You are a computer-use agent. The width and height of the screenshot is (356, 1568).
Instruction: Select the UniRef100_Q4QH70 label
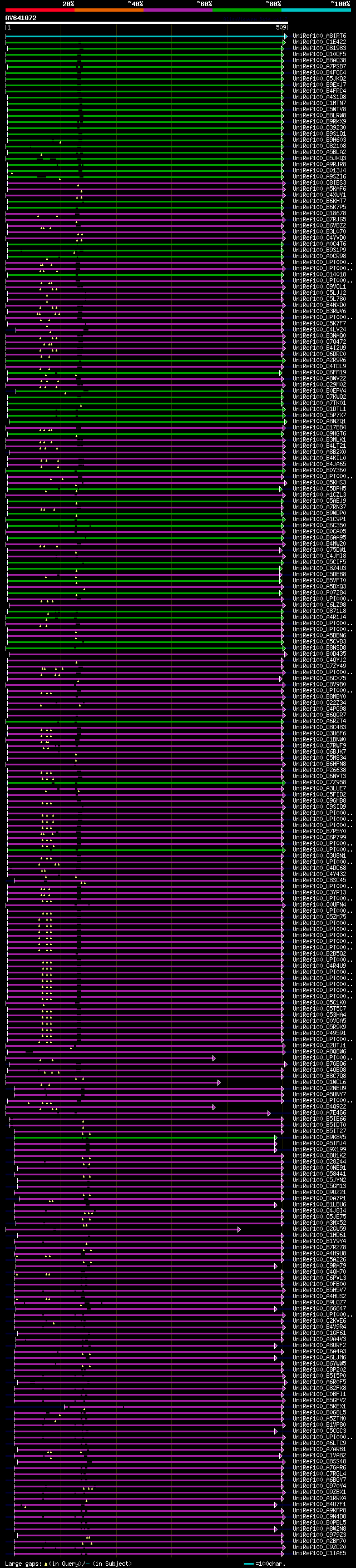319,1272
